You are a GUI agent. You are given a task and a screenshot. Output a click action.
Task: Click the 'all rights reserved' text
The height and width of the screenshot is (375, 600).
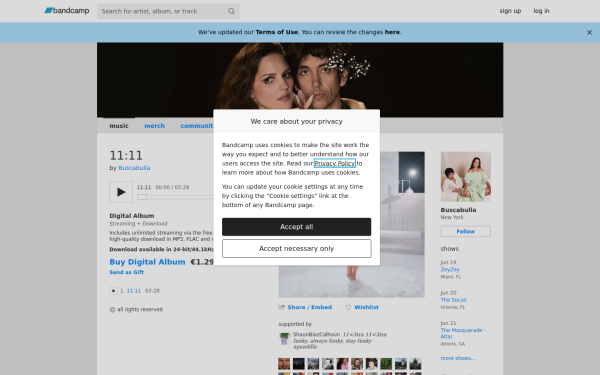140,310
